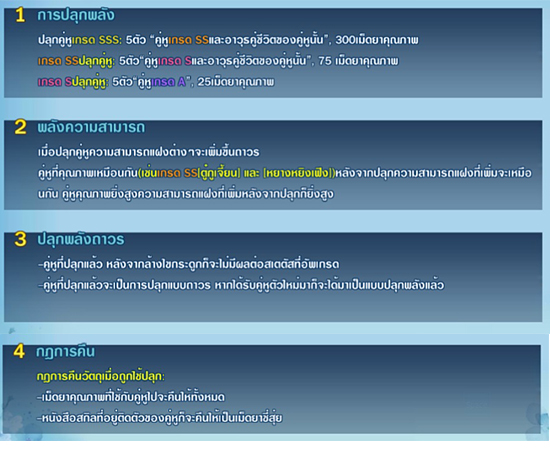Click the yellow number 4 section marker
Screen dimensions: 550x450
click(19, 351)
